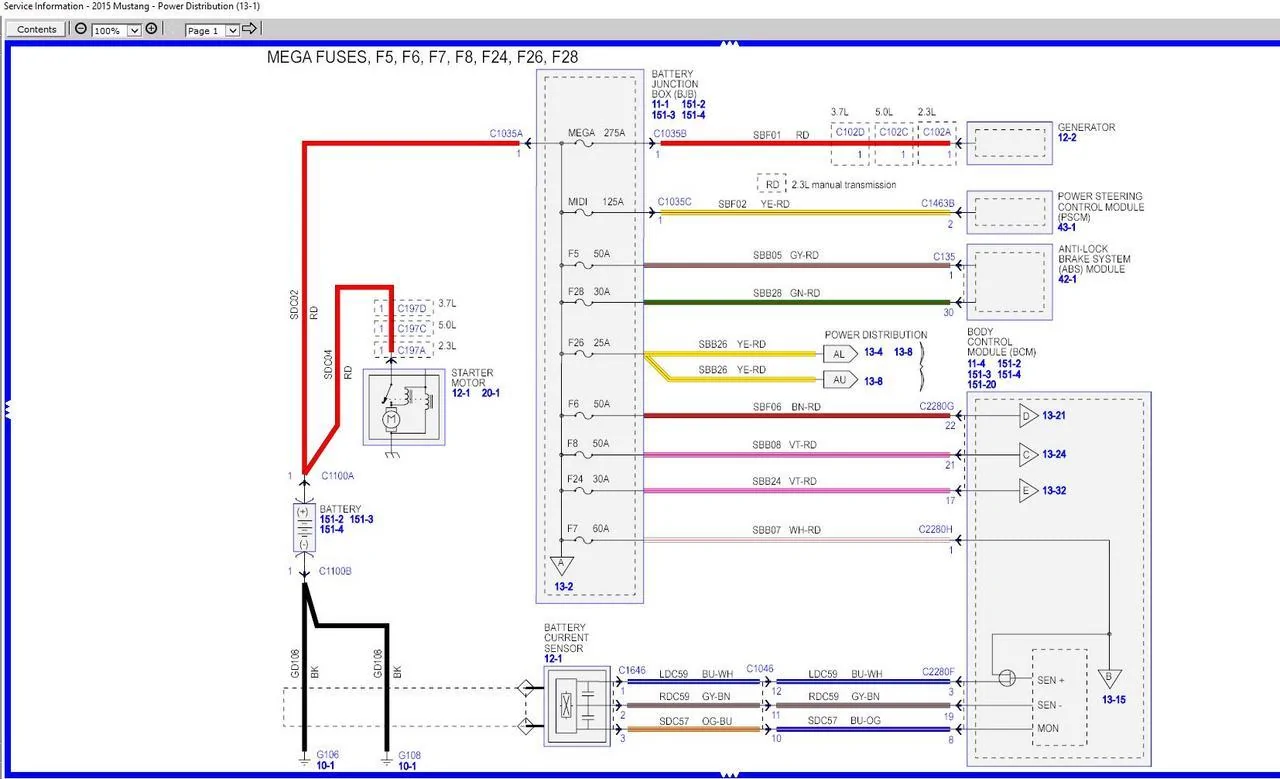Follow BCM reference 11-4
The height and width of the screenshot is (779, 1280).
(x=976, y=363)
